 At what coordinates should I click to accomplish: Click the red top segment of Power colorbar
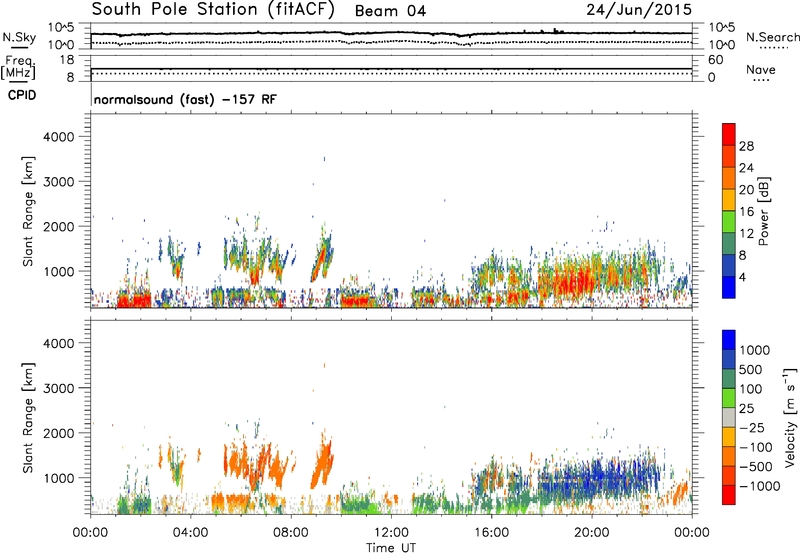coord(729,134)
